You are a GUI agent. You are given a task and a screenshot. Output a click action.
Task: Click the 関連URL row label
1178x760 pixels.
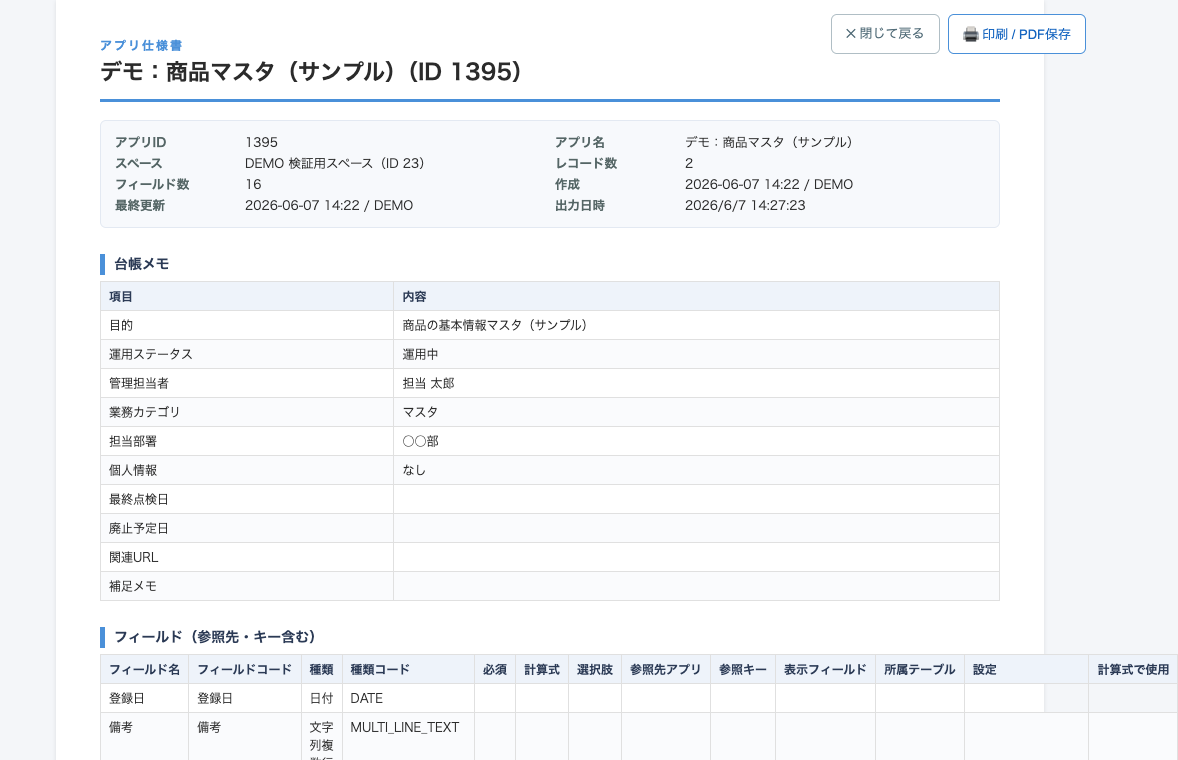133,557
